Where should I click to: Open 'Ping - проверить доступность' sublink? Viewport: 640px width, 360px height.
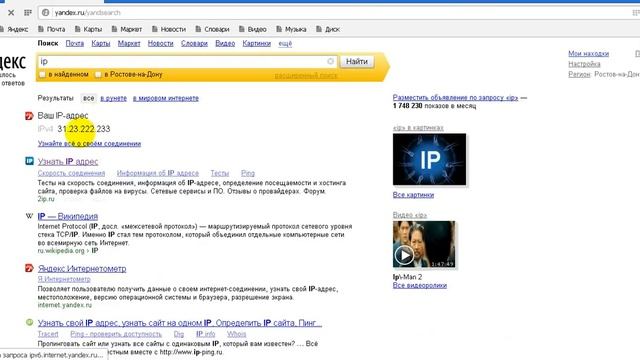click(x=116, y=334)
